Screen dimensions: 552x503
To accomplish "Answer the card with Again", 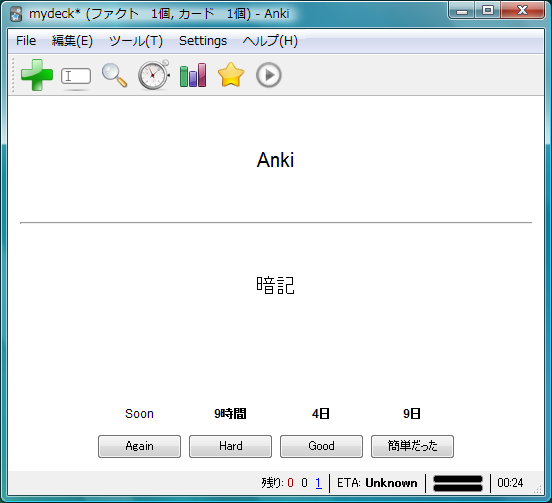I will coord(139,446).
